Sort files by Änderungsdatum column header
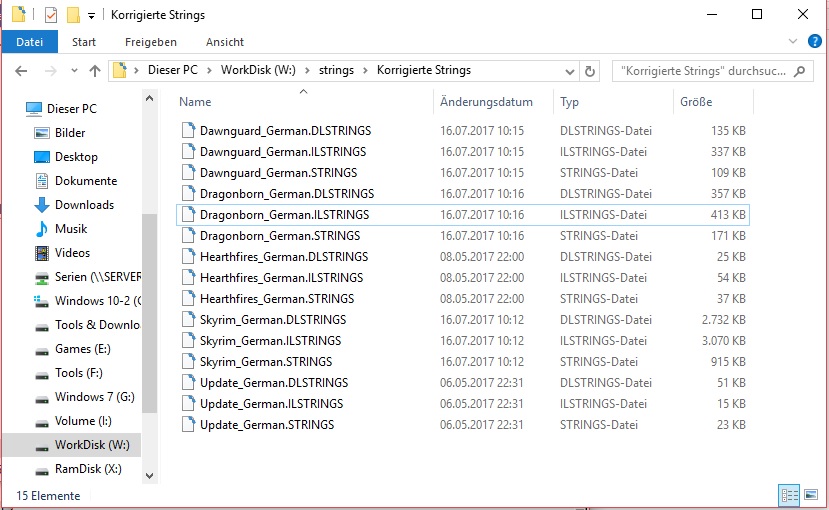The image size is (829, 510). (486, 102)
